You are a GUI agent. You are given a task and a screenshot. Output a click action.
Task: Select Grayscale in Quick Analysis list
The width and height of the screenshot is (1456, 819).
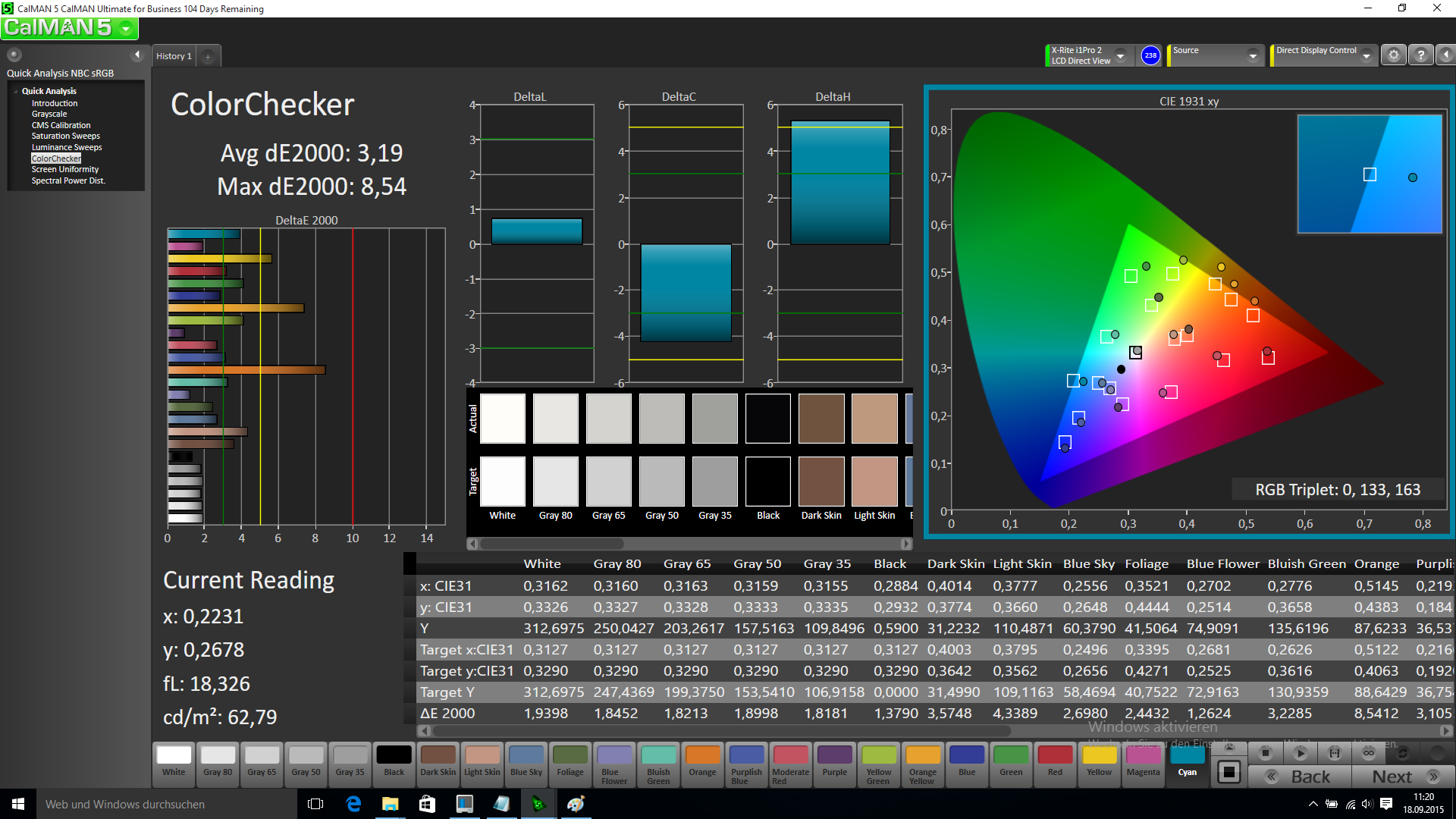[49, 114]
